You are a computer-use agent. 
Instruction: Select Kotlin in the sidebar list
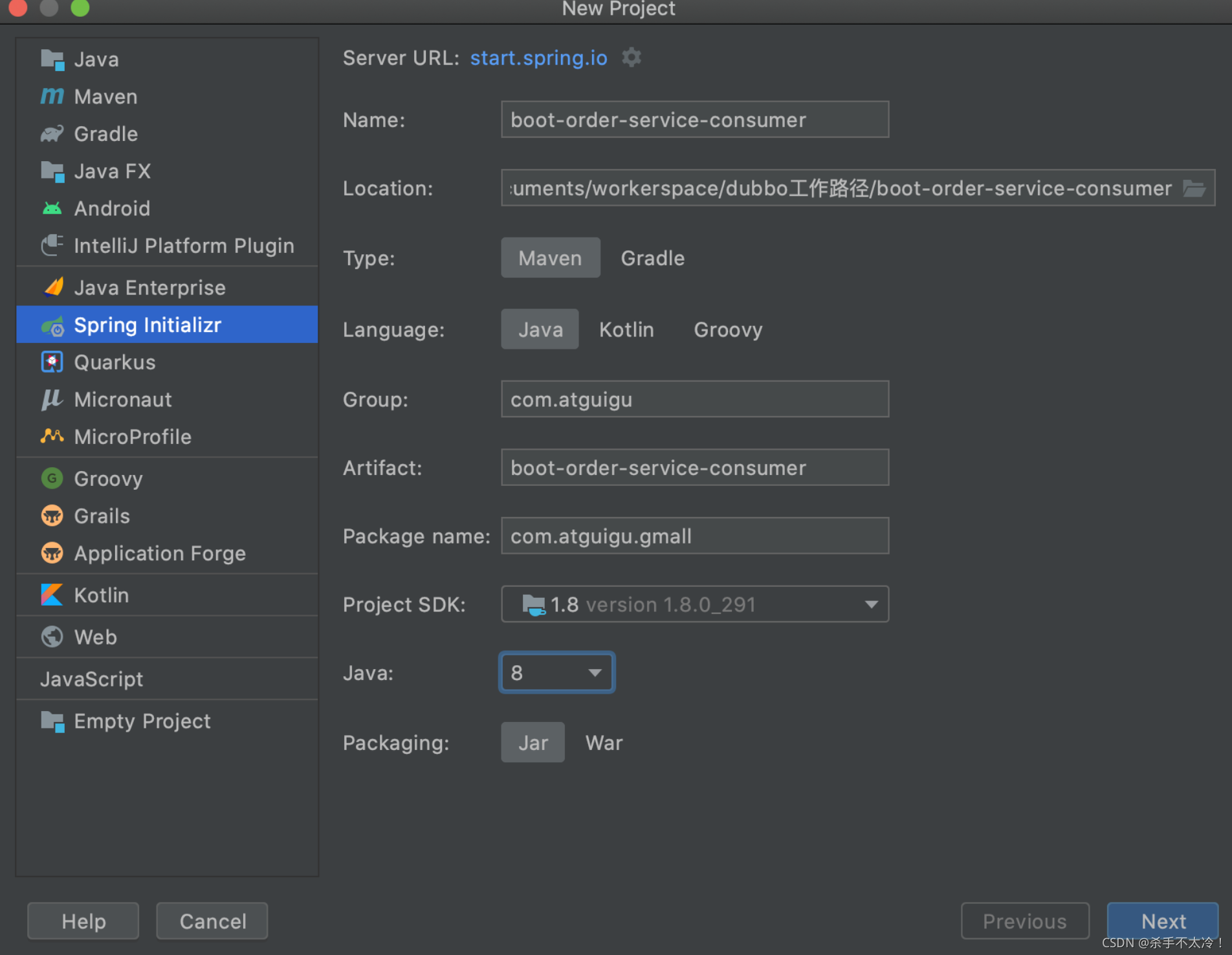[167, 595]
